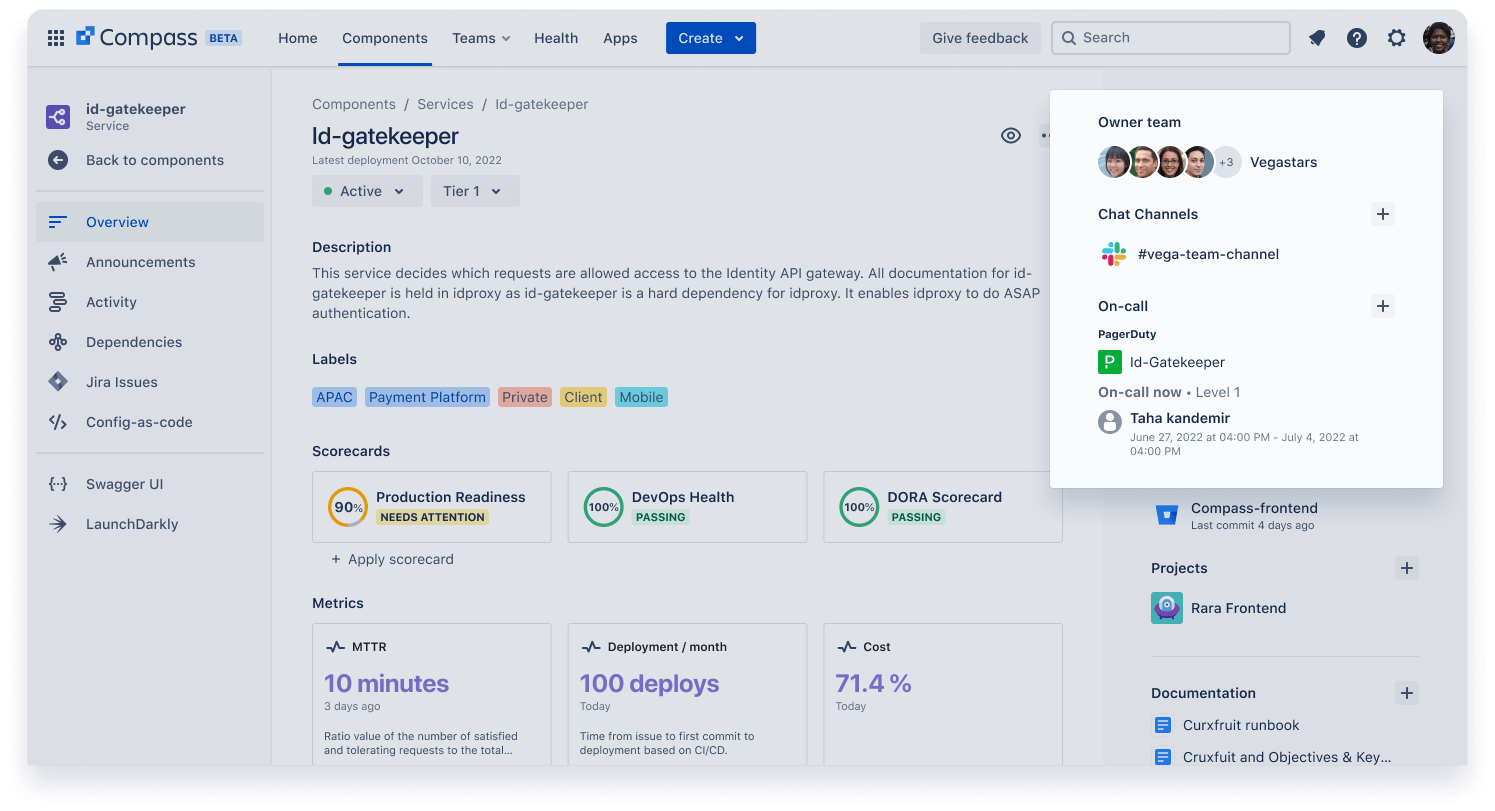Screen dimensions: 1495x811
Task: Open the Active status dropdown
Action: tap(367, 190)
